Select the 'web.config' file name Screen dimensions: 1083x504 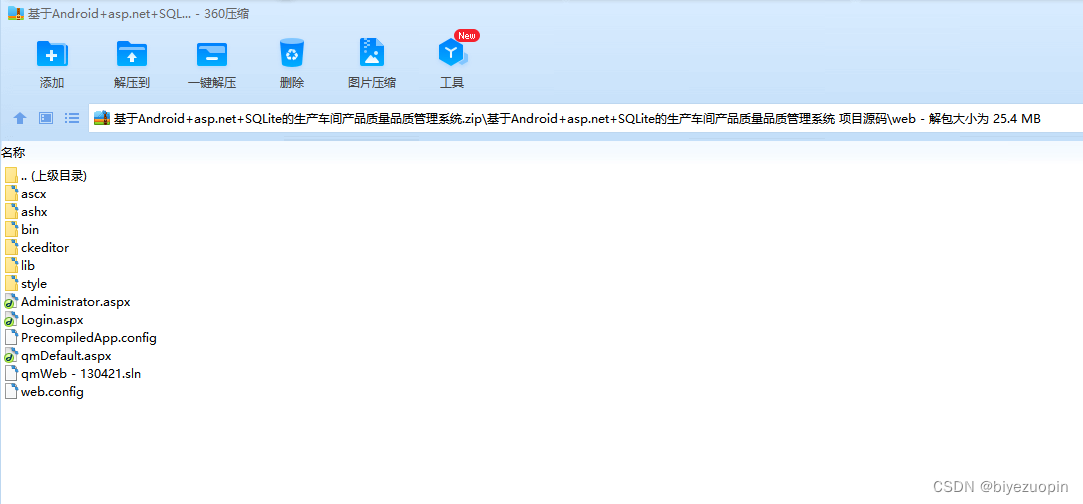[x=52, y=391]
